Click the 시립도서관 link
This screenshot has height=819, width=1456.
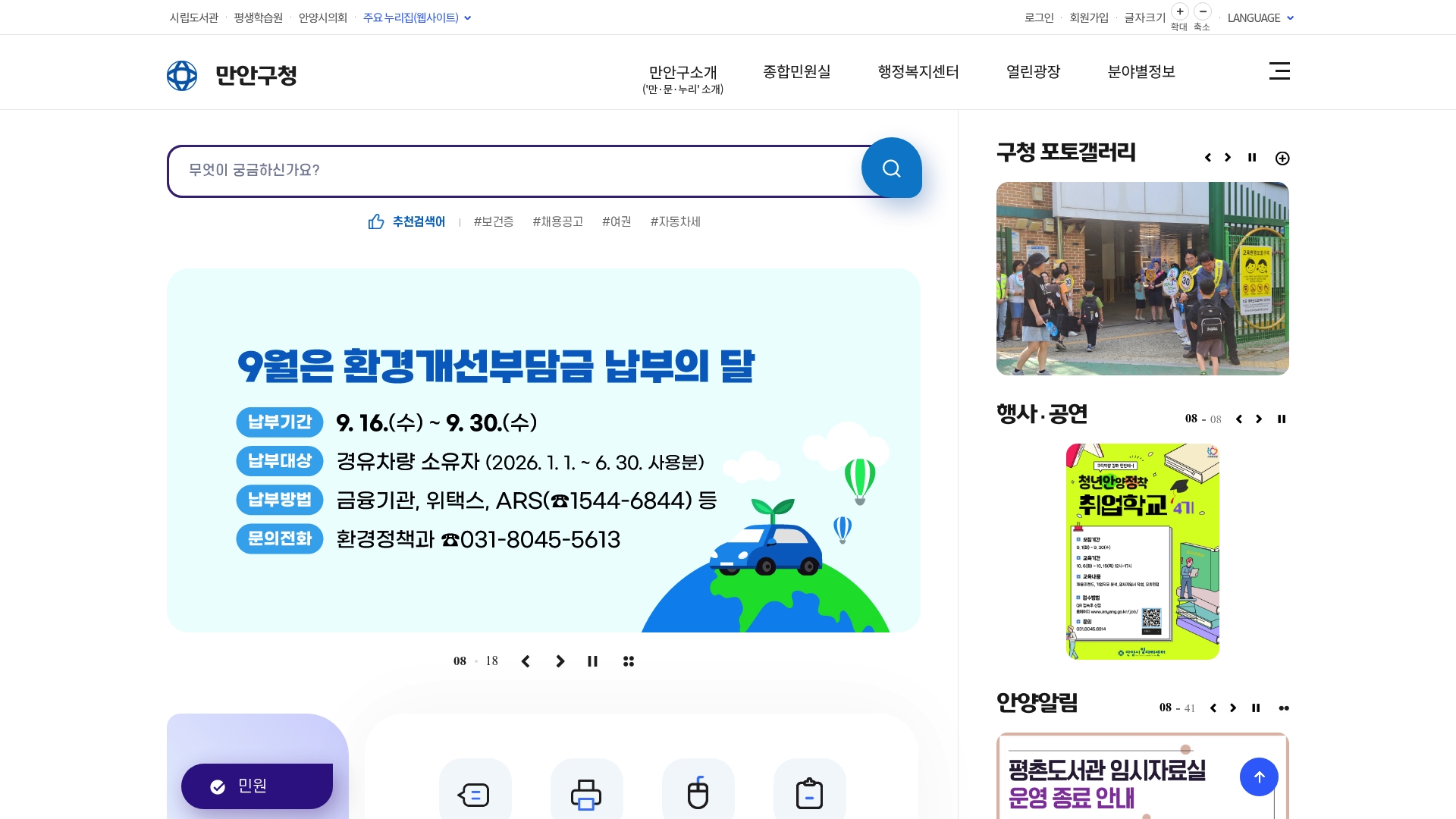coord(193,17)
